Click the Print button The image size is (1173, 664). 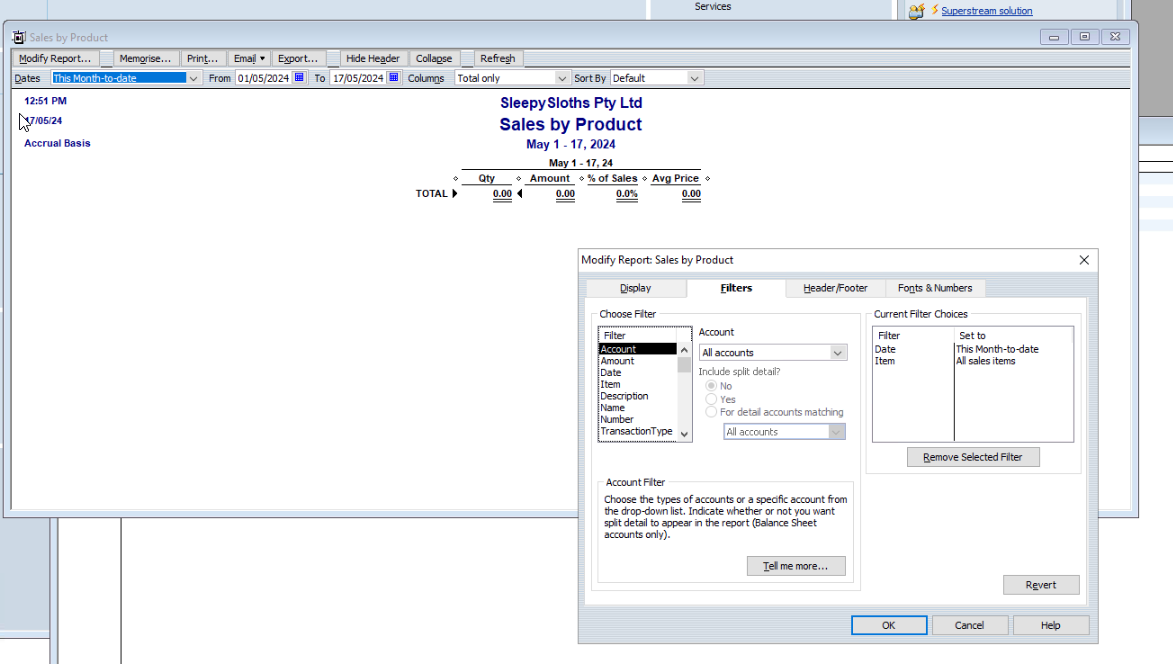click(202, 58)
